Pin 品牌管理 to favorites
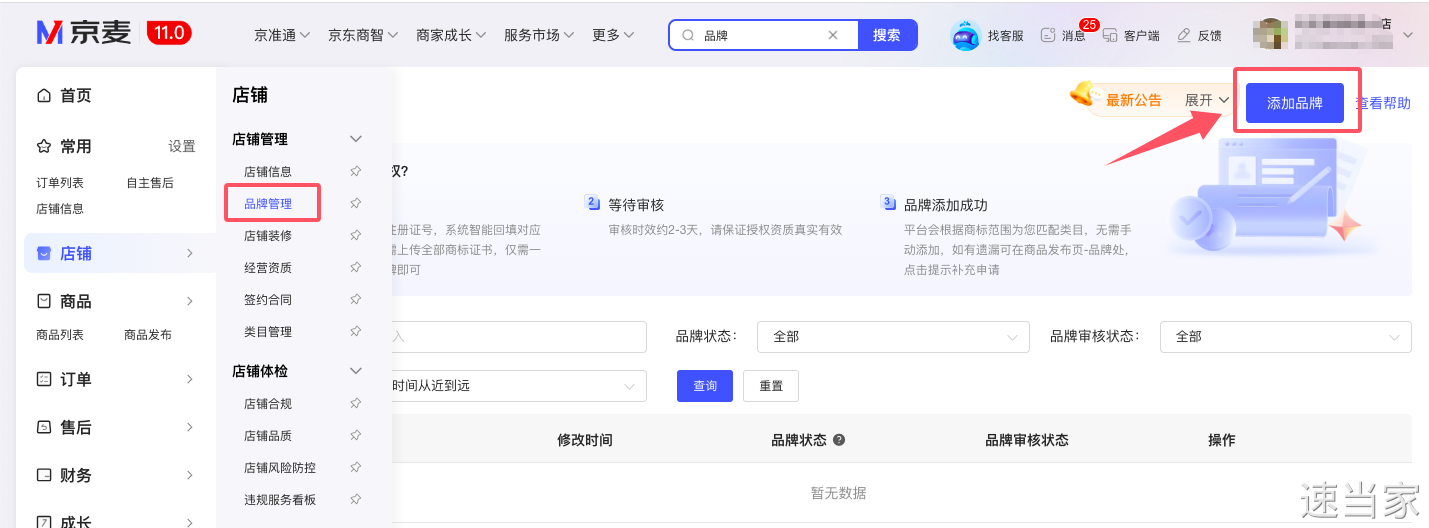The width and height of the screenshot is (1429, 528). [x=355, y=204]
